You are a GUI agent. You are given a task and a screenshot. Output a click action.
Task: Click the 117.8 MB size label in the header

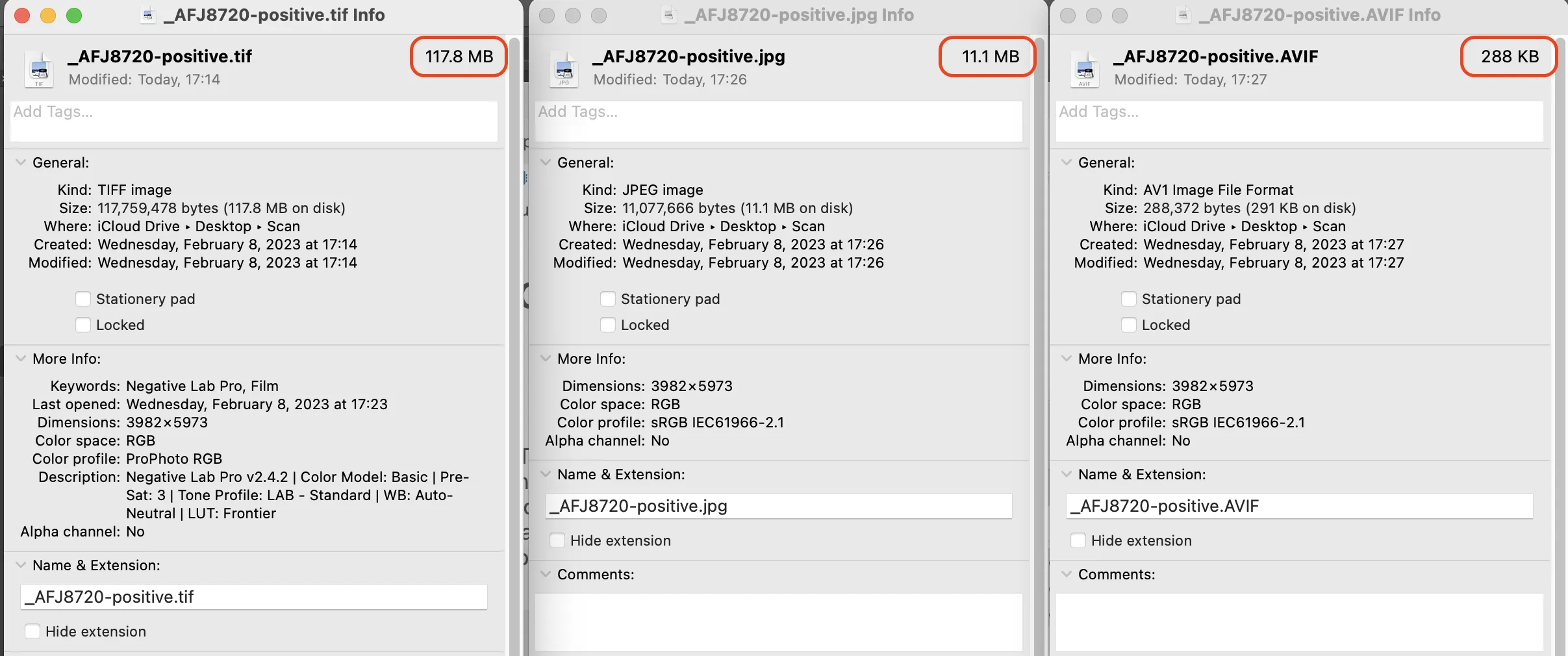(459, 57)
